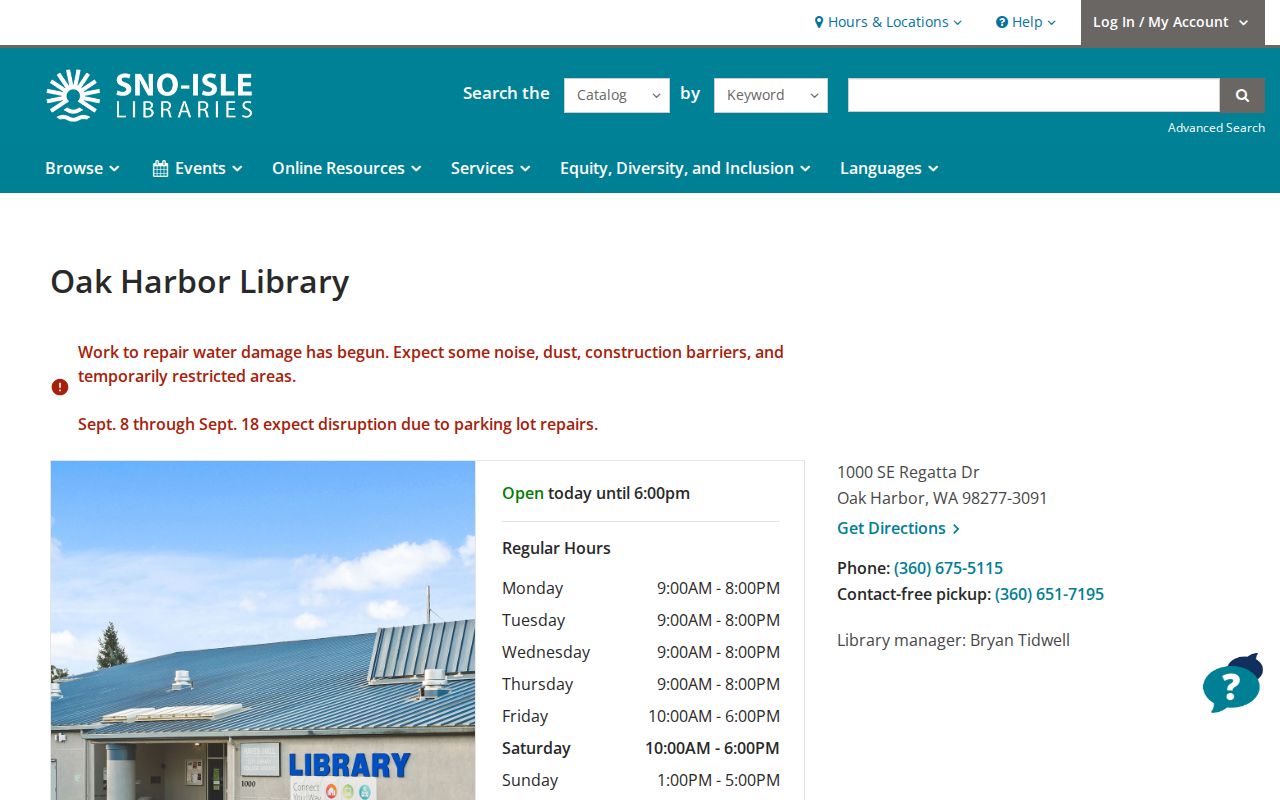1280x800 pixels.
Task: Click the water damage repair notice
Action: click(431, 364)
